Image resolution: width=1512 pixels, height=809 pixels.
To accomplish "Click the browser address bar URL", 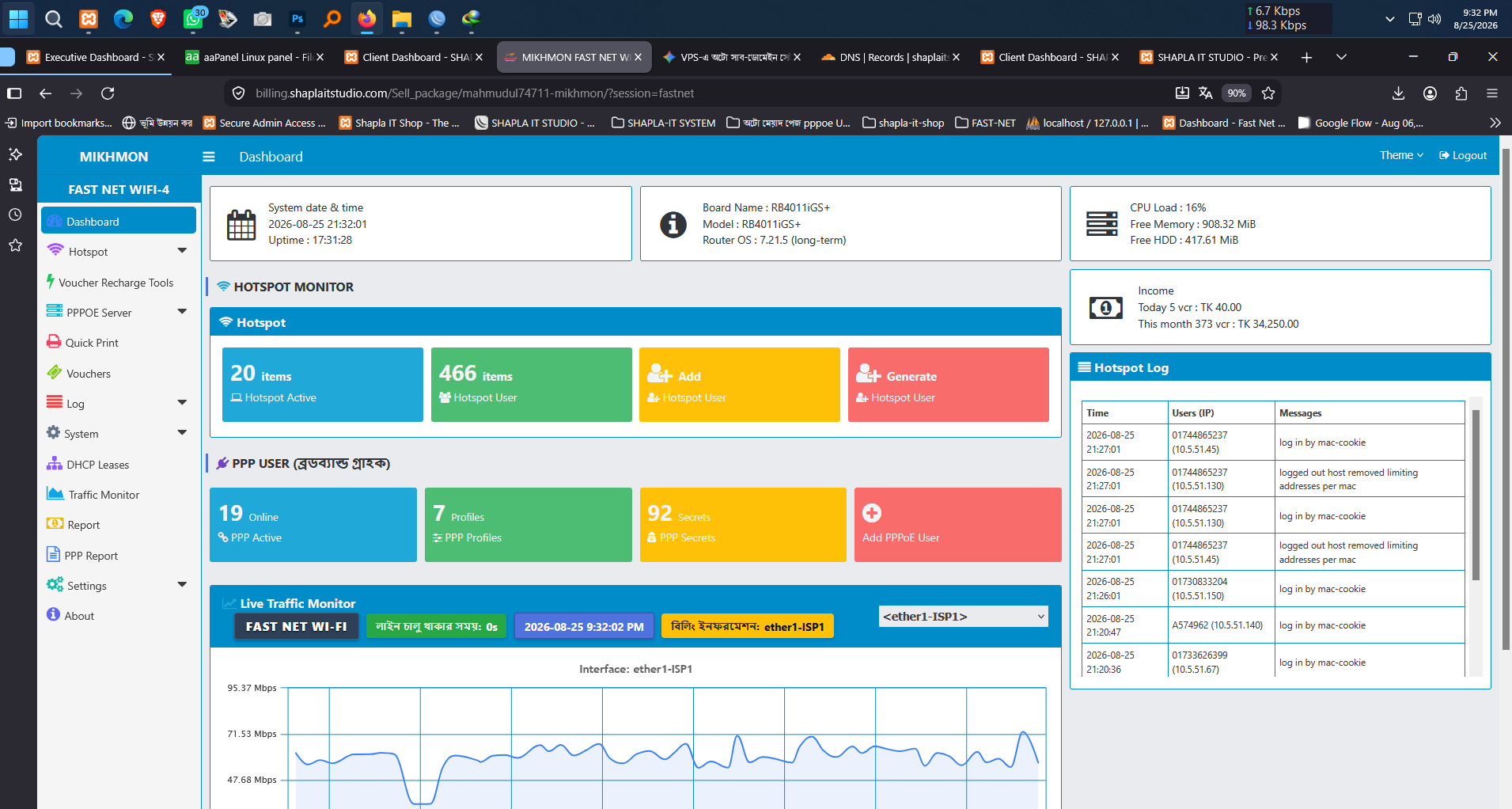I will coord(475,93).
